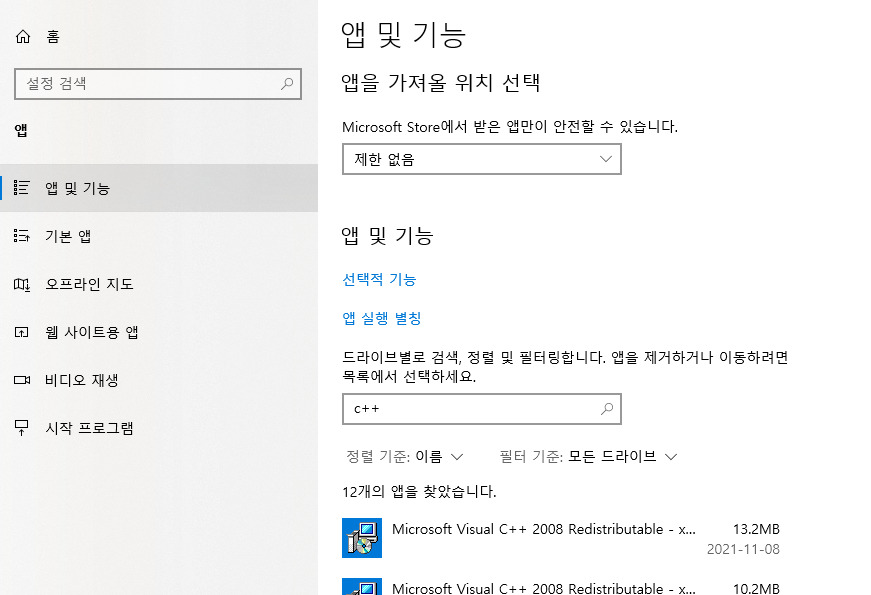Screen dimensions: 871x595
Task: Click the 앱 및 기능 list icon in sidebar
Action: click(21, 188)
